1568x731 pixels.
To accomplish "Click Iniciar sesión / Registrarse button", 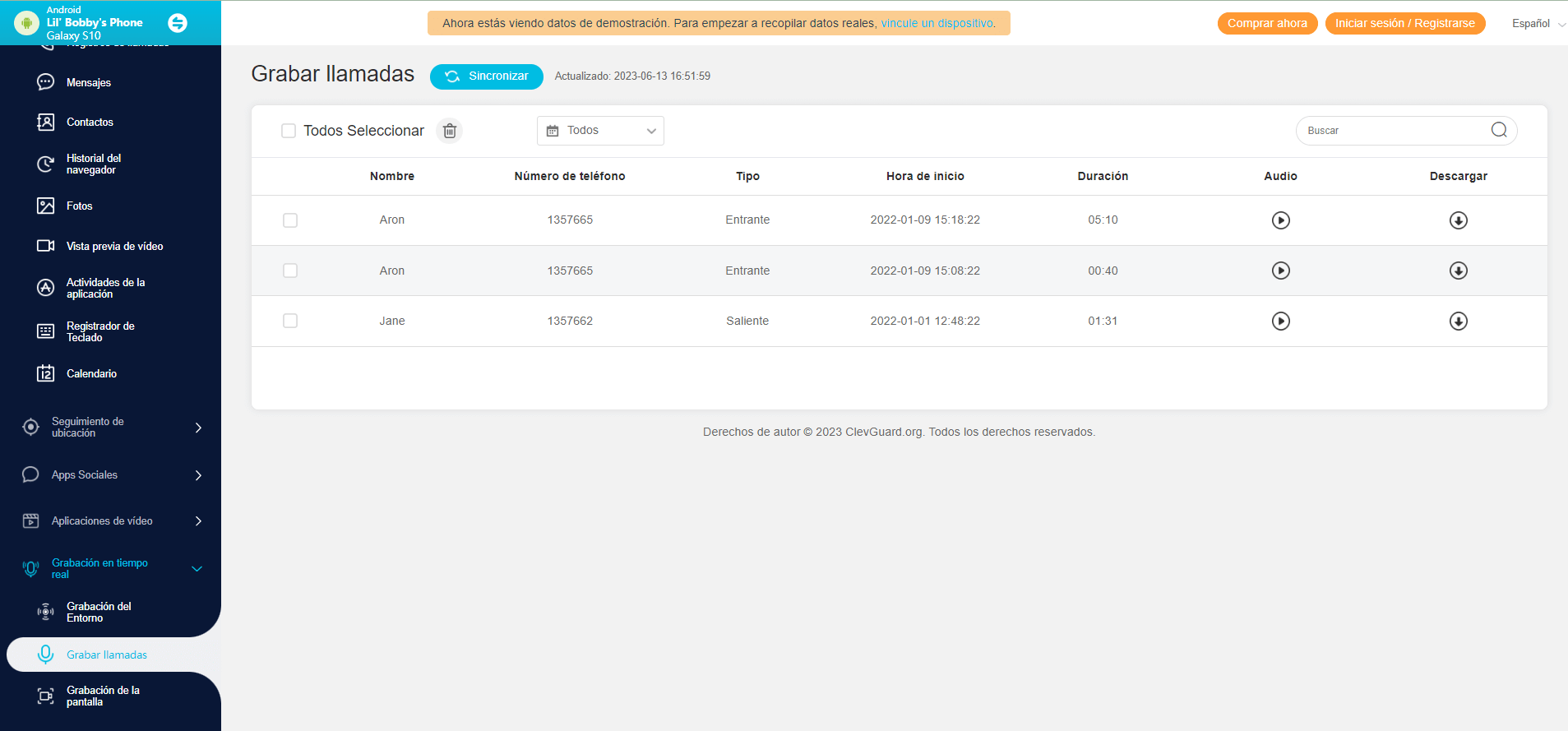I will pos(1405,23).
